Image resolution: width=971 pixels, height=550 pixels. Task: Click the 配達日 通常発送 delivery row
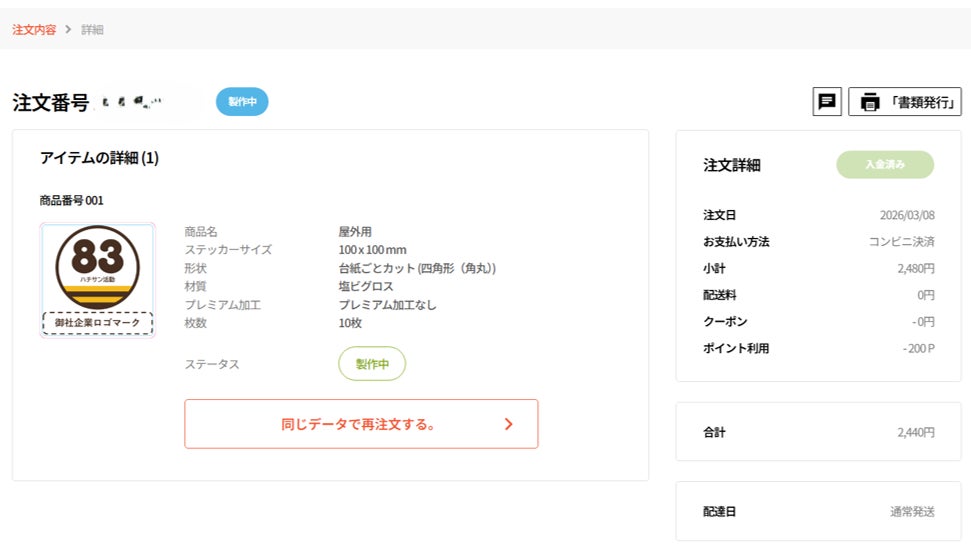(x=818, y=511)
